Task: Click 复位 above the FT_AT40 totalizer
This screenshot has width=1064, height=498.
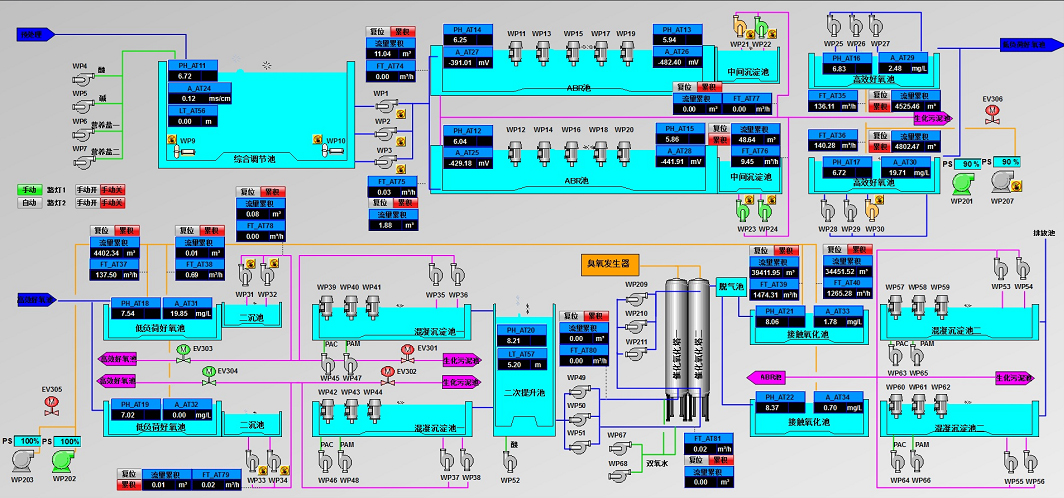Action: pyautogui.click(x=835, y=249)
